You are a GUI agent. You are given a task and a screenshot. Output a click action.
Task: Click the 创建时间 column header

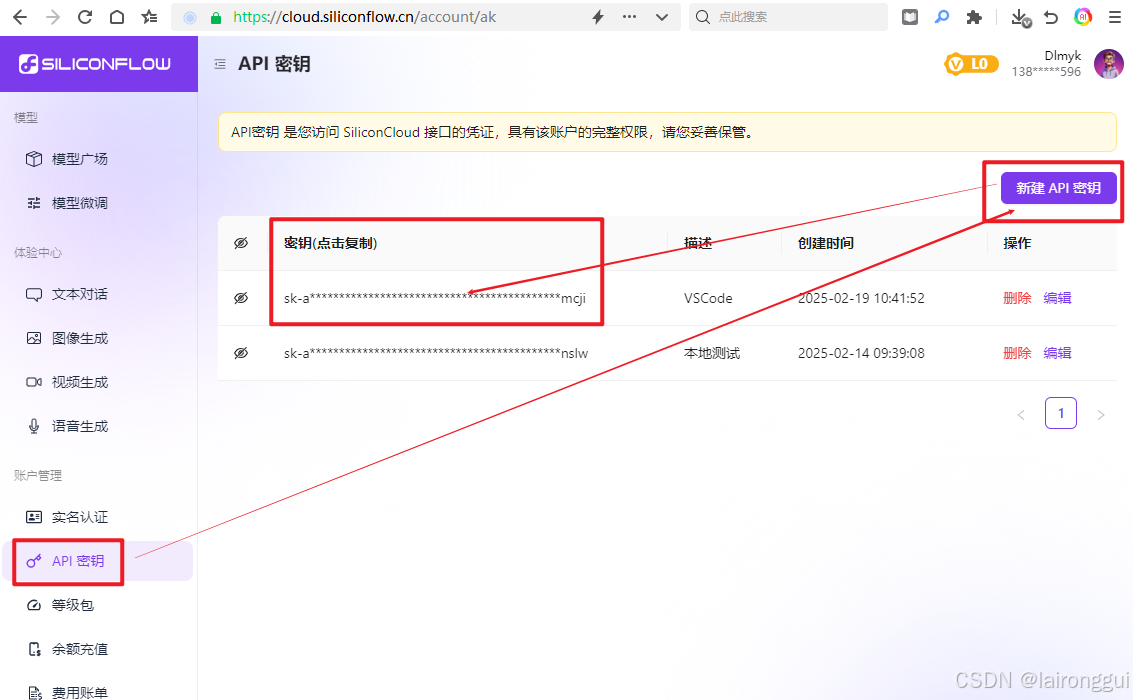826,243
